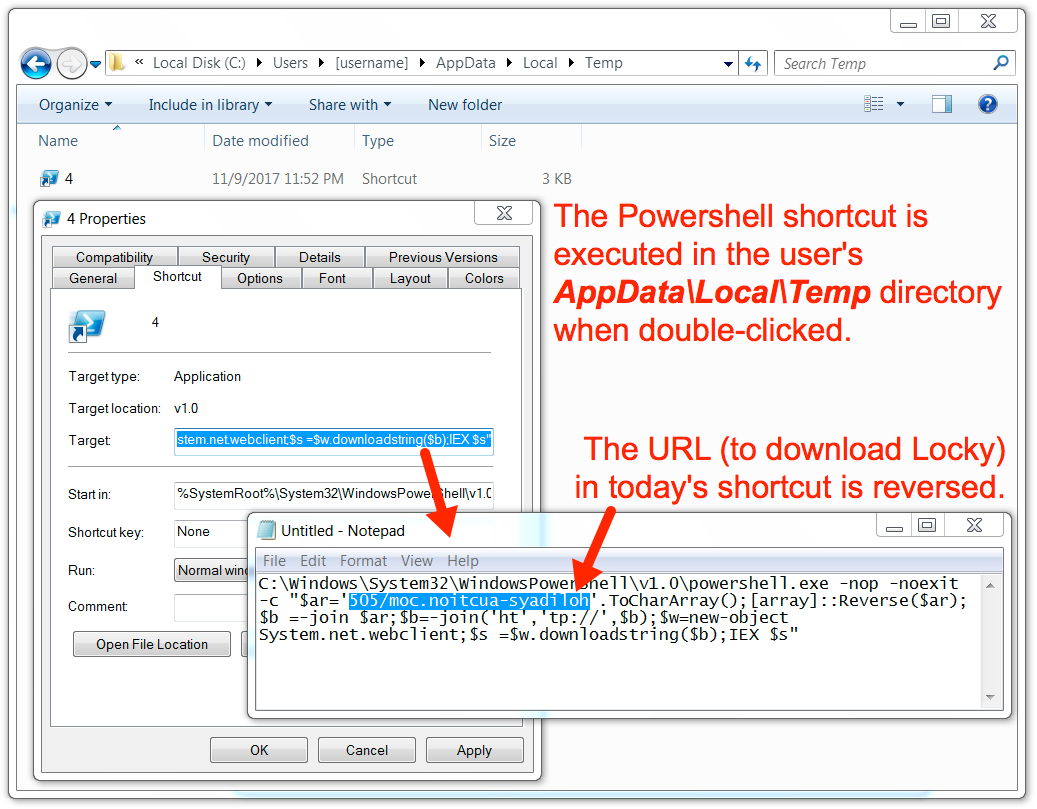Expand the arrow after Users breadcrumb
This screenshot has width=1037, height=809.
[321, 63]
